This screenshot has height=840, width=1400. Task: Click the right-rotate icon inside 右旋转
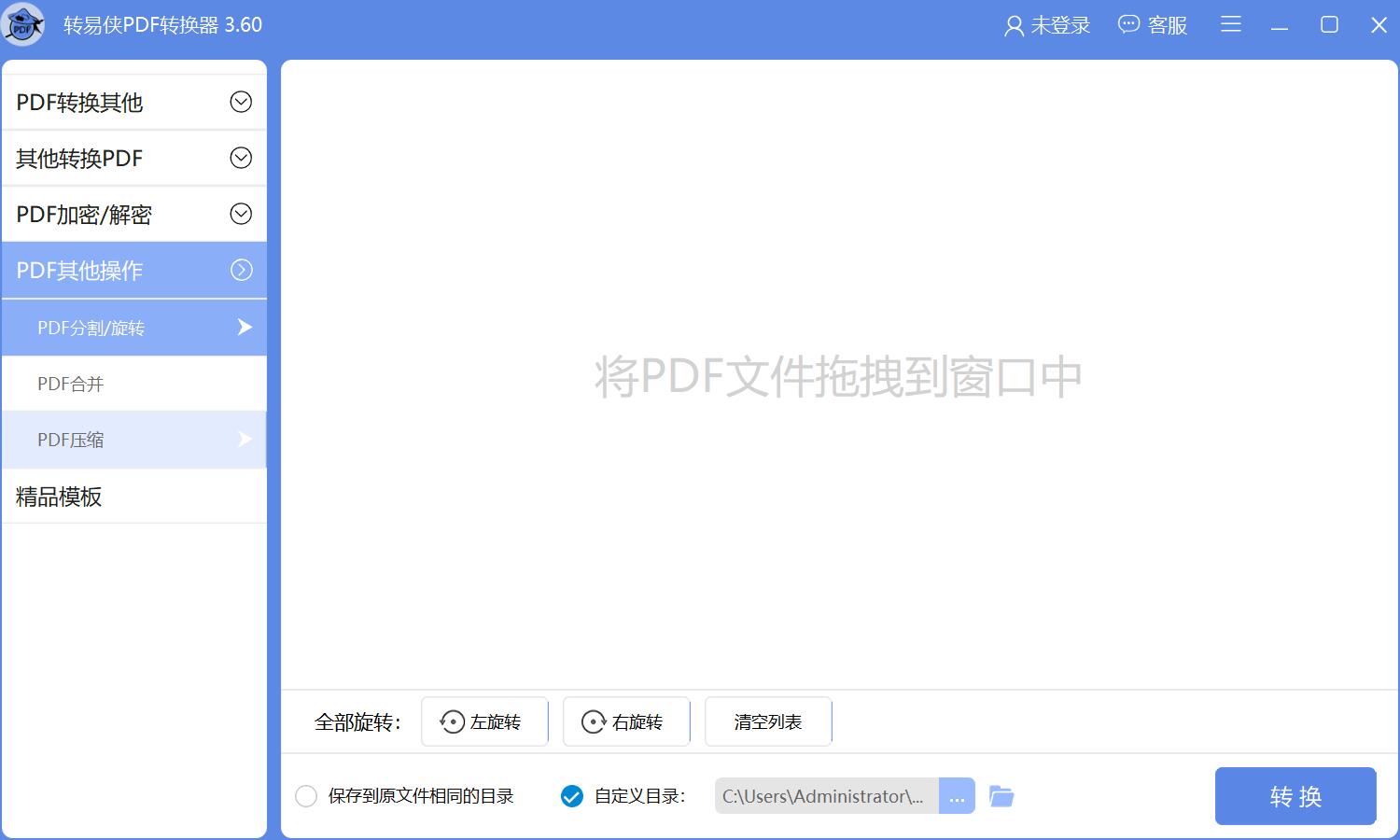pos(594,721)
